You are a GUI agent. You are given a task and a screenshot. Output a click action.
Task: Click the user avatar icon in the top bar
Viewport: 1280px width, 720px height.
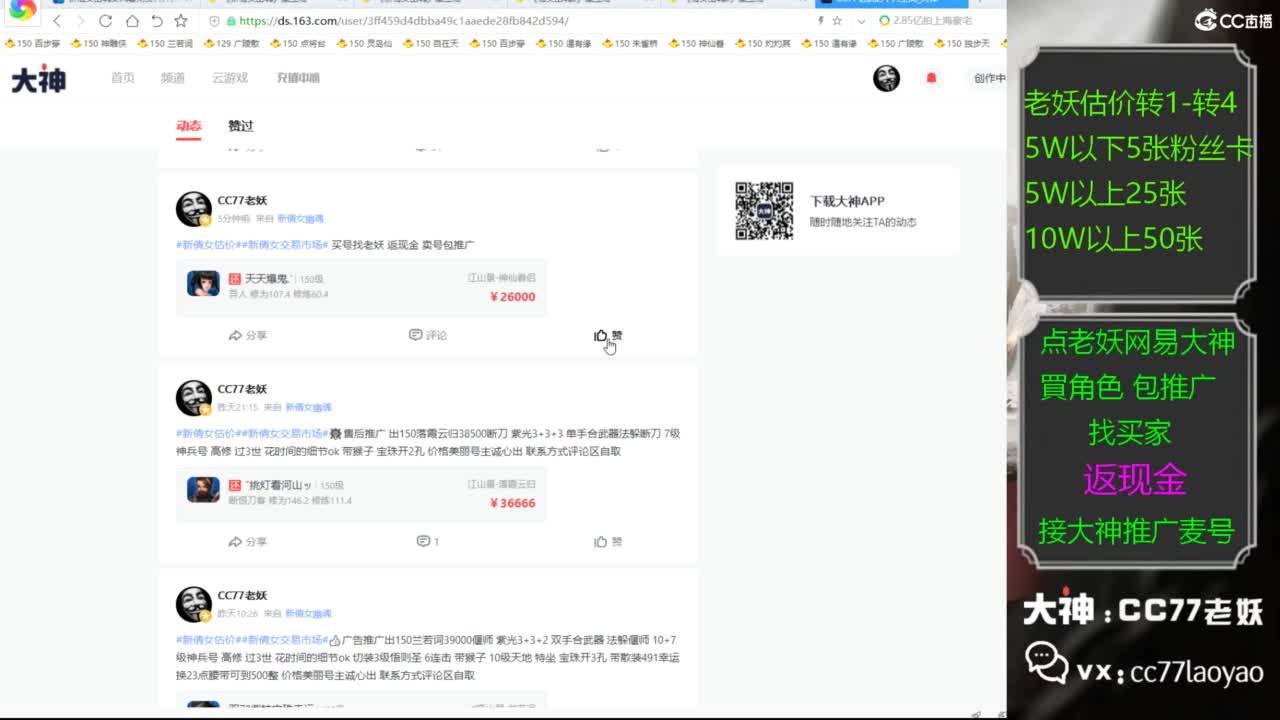point(886,78)
